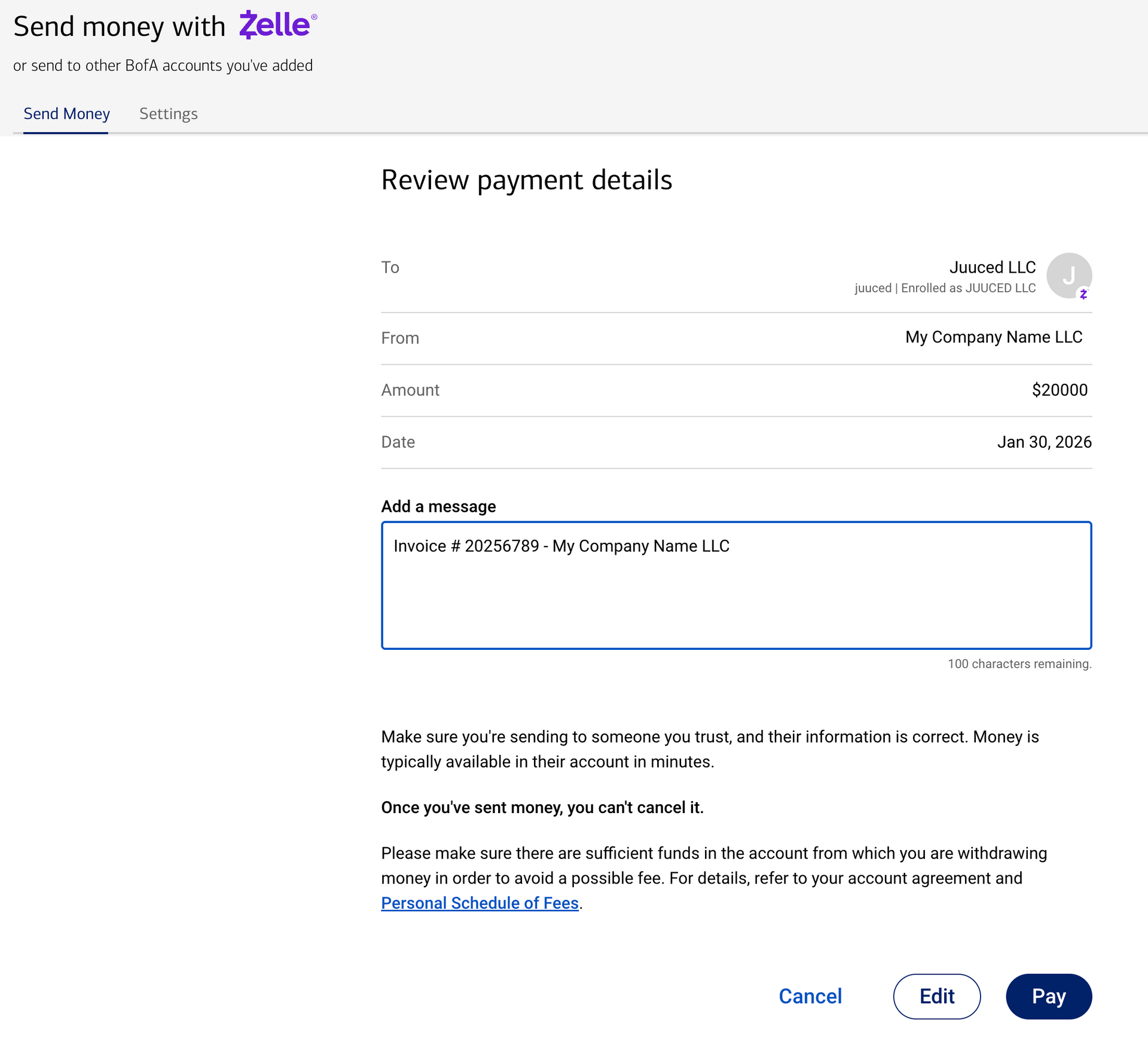This screenshot has width=1148, height=1045.
Task: Click the invoice message text
Action: (x=561, y=546)
